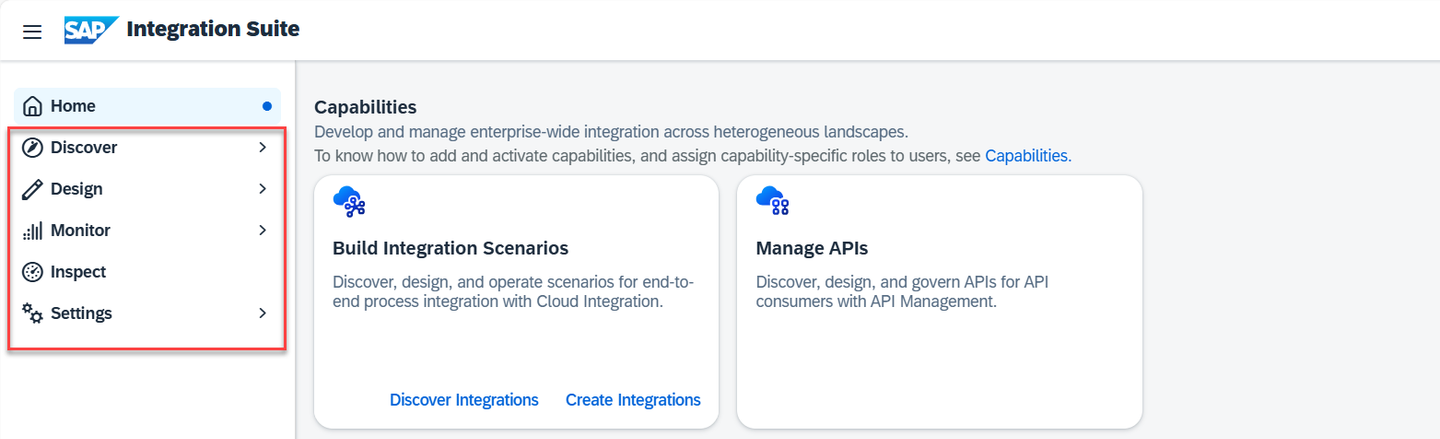Click the Build Integration Scenarios cloud icon
1440x439 pixels.
click(x=349, y=201)
